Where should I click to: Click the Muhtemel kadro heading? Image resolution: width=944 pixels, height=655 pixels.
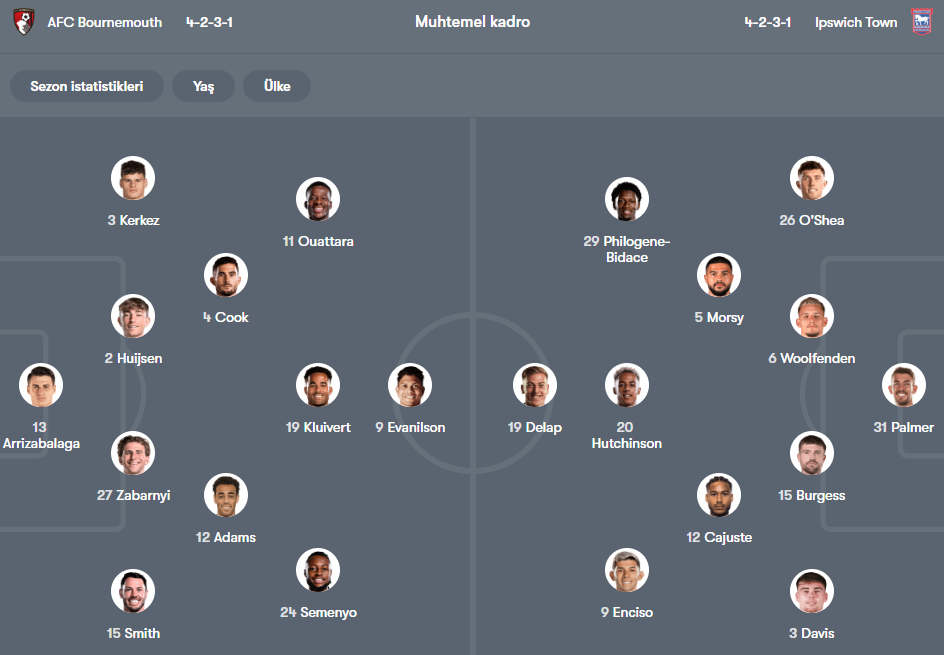coord(473,22)
